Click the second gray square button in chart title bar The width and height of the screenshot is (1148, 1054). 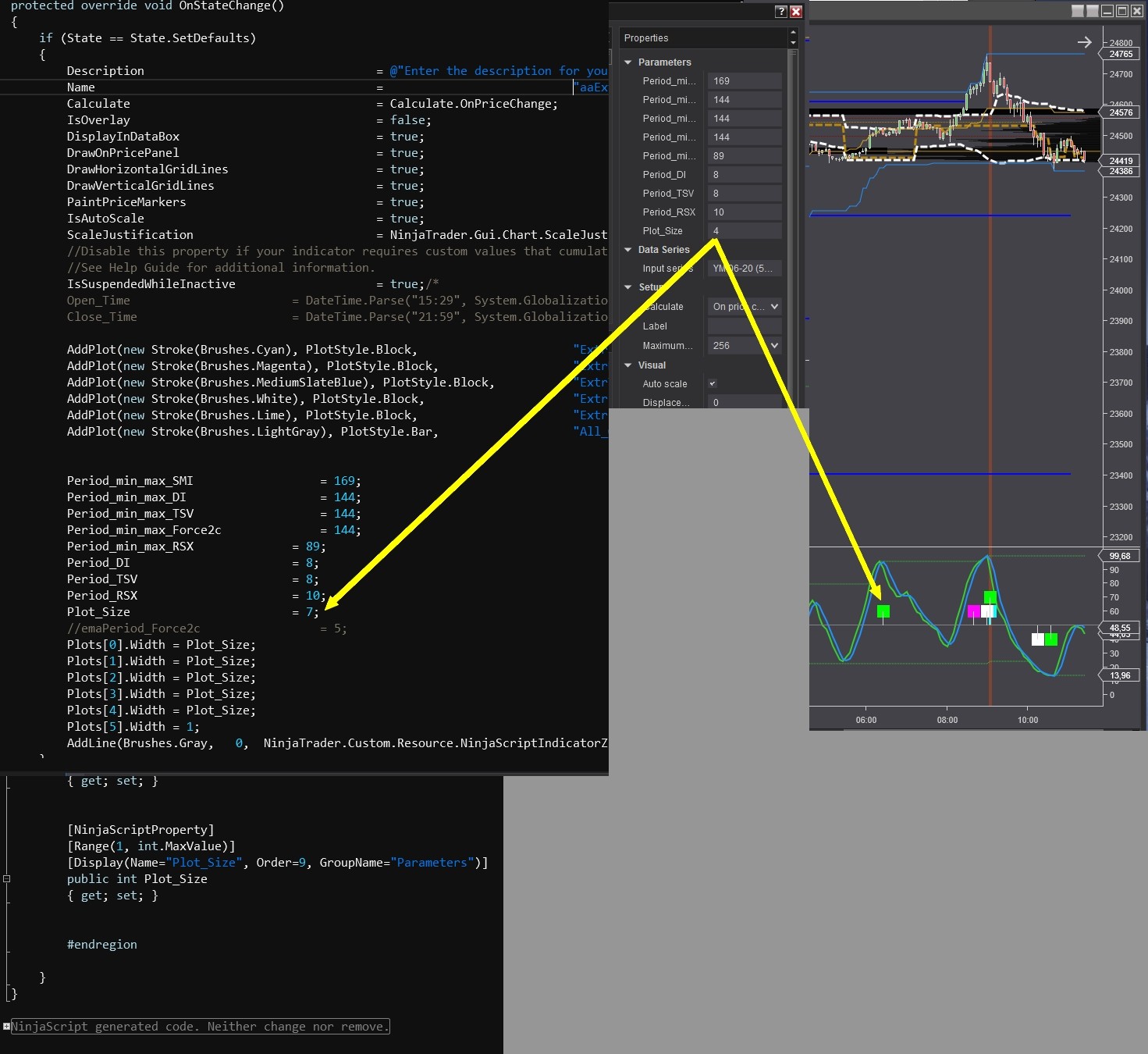point(1093,11)
